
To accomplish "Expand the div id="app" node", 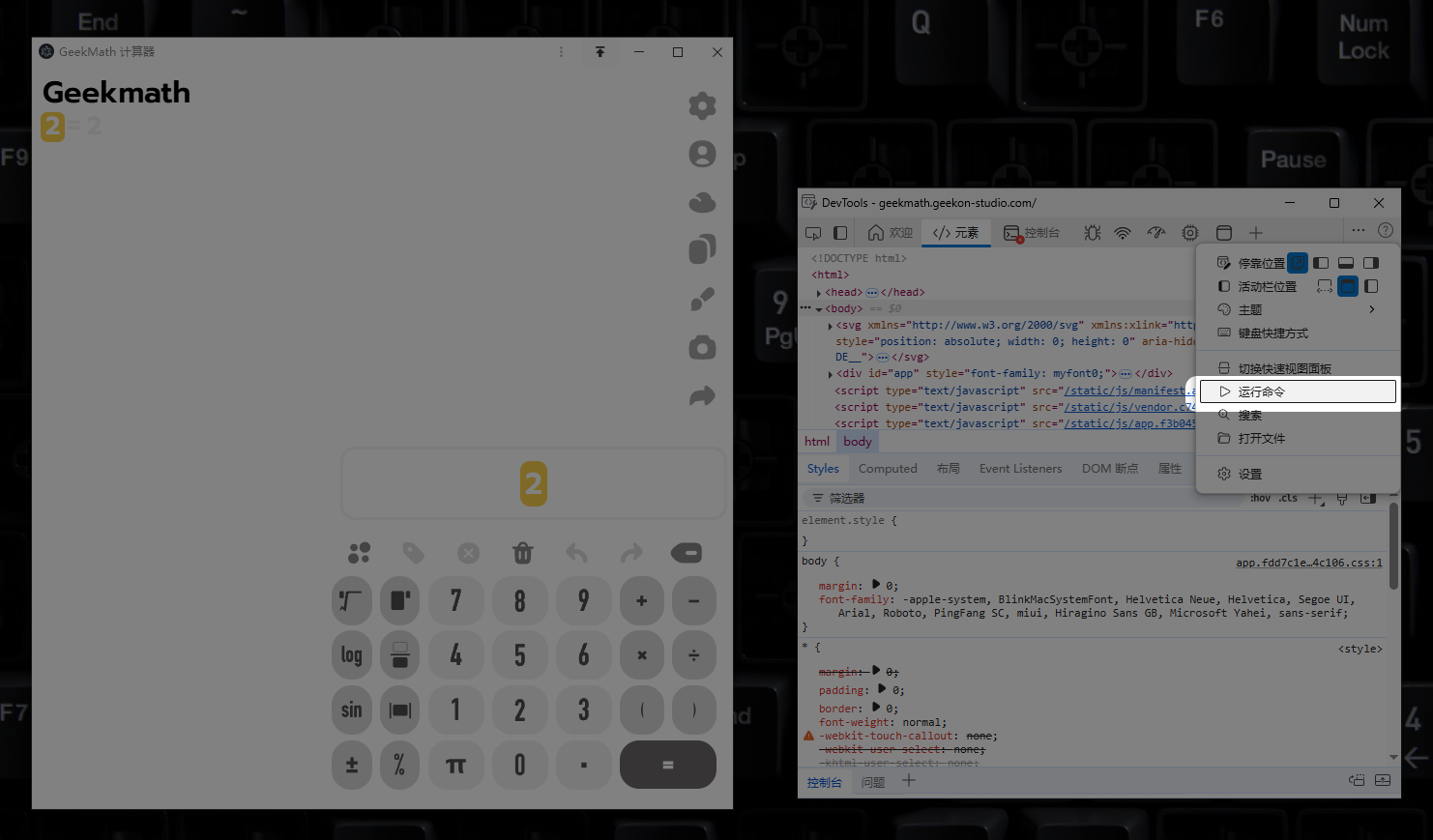I will coord(831,374).
